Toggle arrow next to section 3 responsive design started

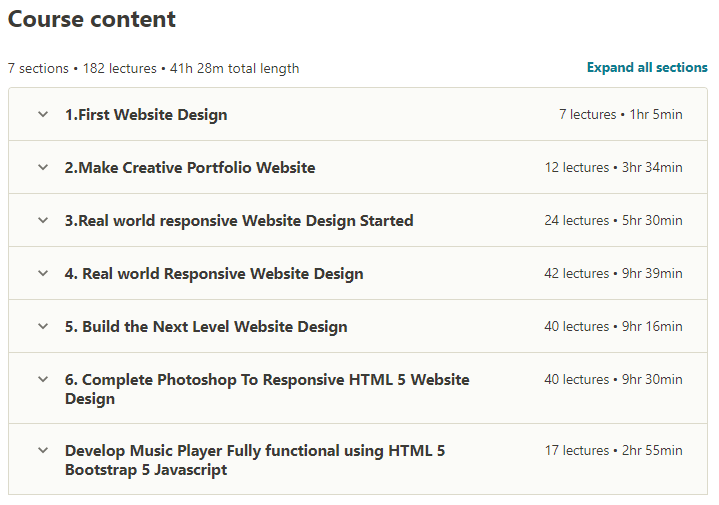43,220
